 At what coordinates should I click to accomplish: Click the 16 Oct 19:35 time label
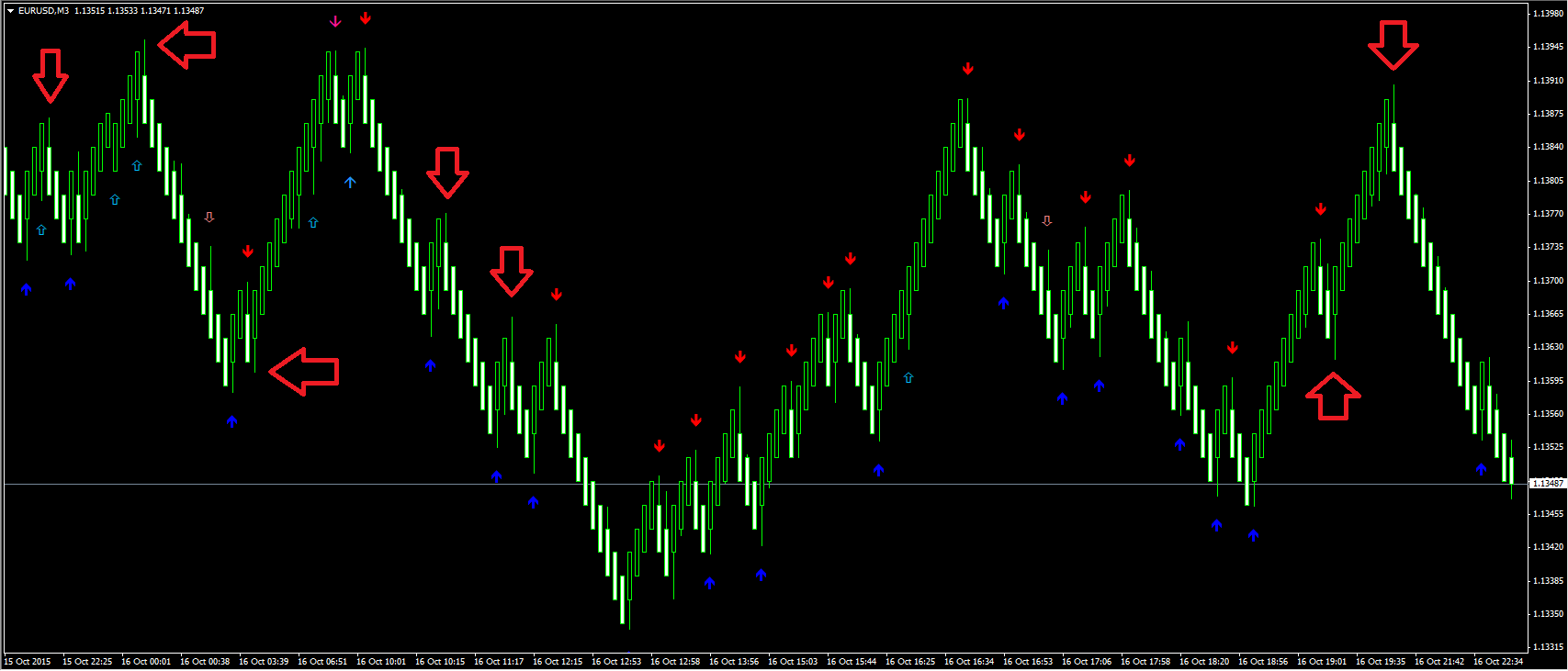(x=1381, y=662)
